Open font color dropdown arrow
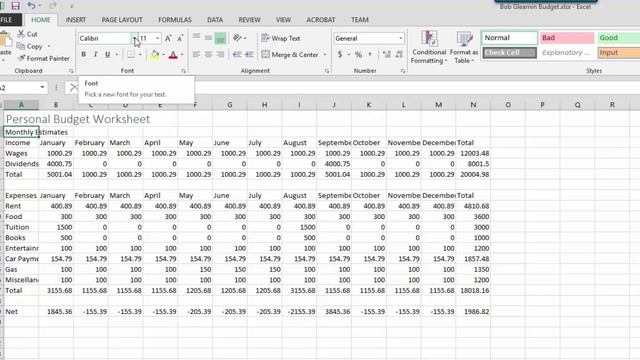The width and height of the screenshot is (640, 360). coord(182,55)
